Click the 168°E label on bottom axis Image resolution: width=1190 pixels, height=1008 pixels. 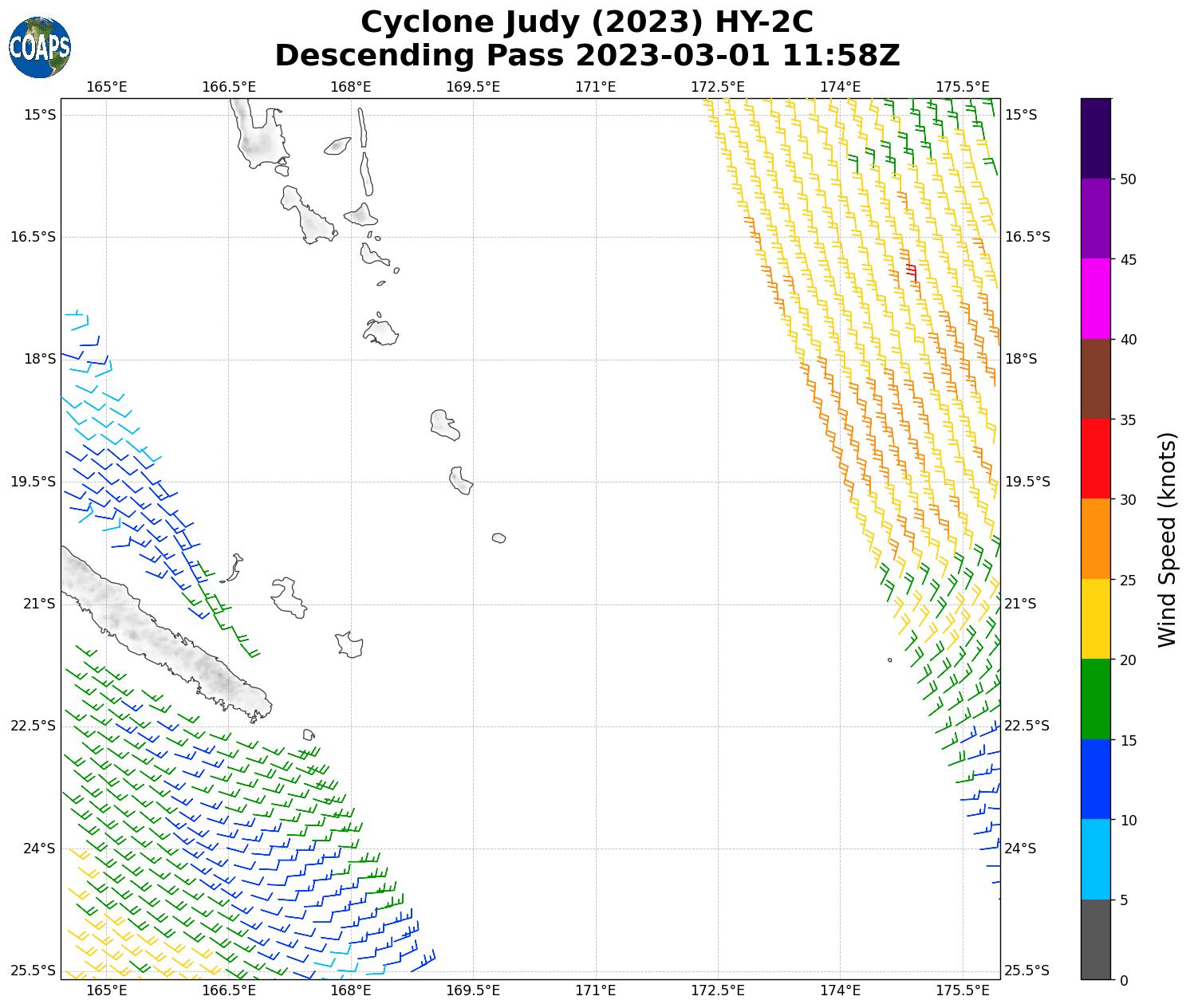350,990
